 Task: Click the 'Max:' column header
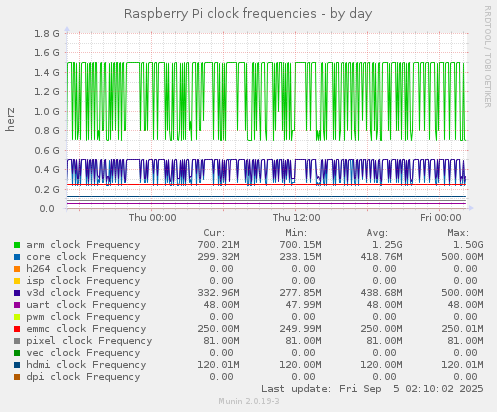click(x=458, y=233)
